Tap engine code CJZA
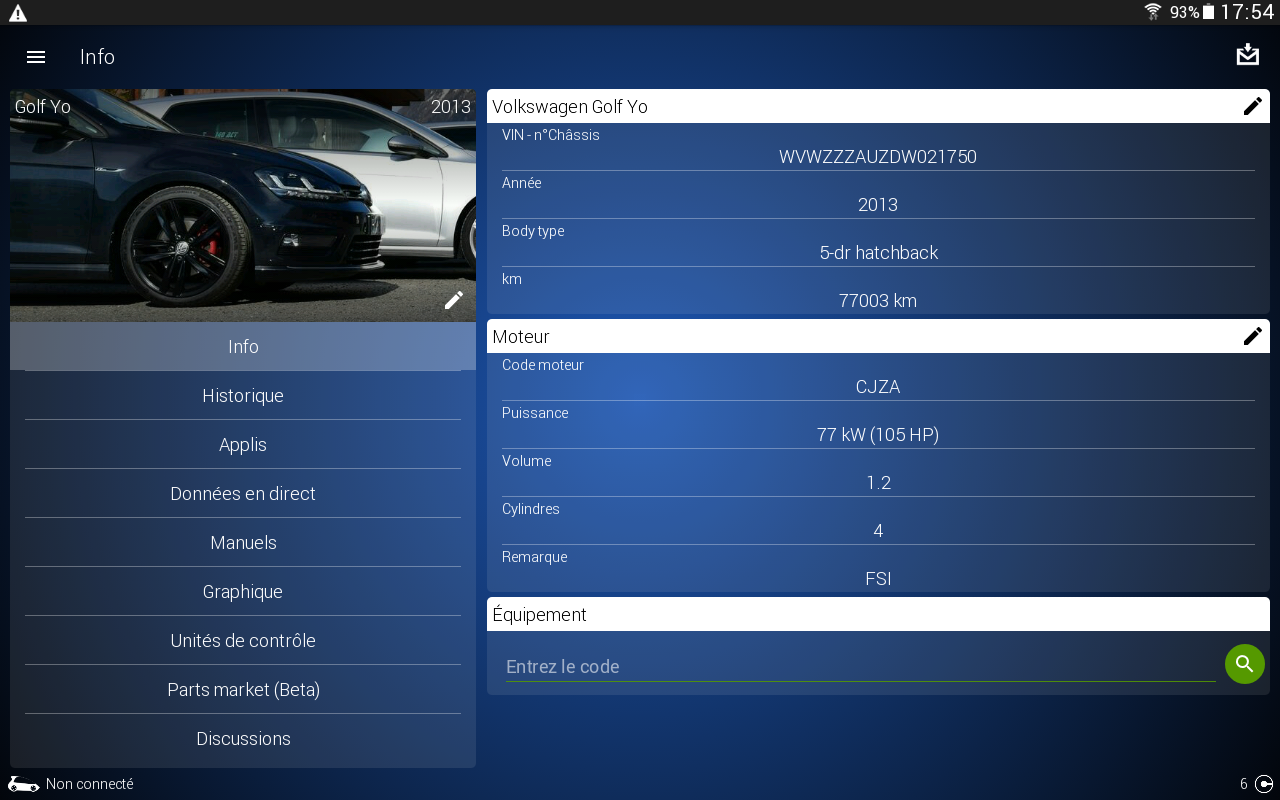The height and width of the screenshot is (800, 1280). (878, 387)
